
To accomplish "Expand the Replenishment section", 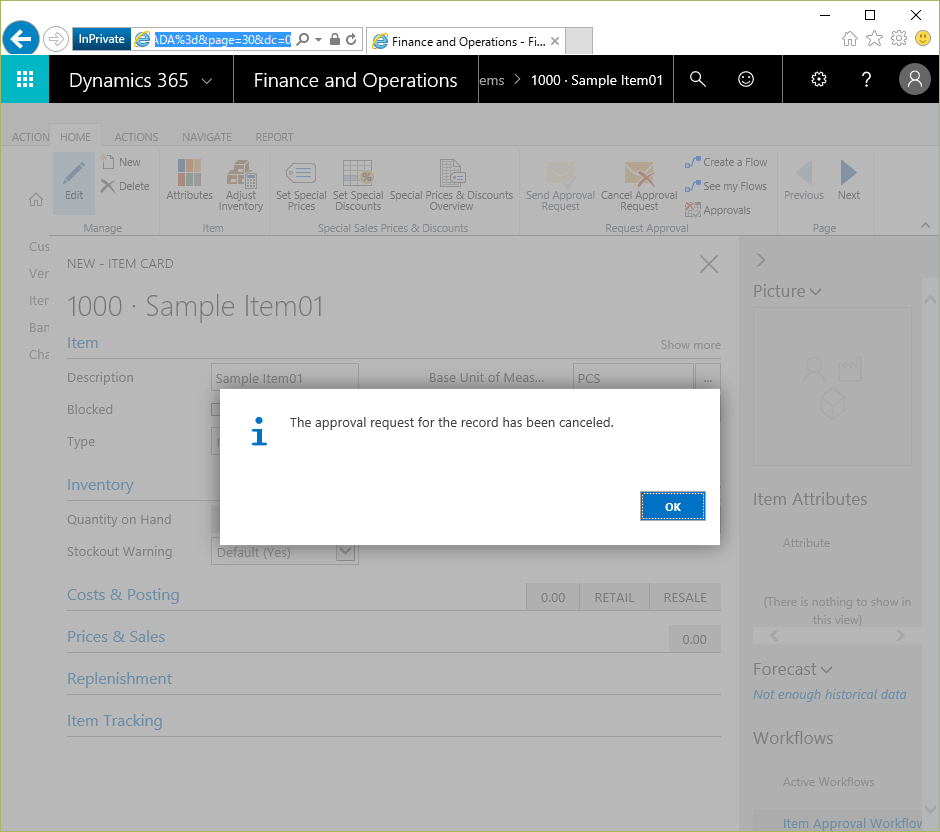I will pyautogui.click(x=119, y=679).
